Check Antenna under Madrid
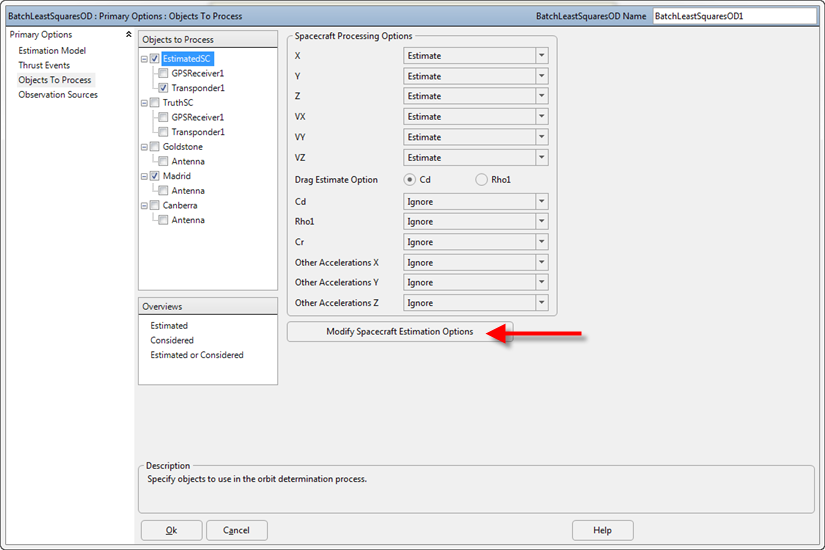 point(163,191)
